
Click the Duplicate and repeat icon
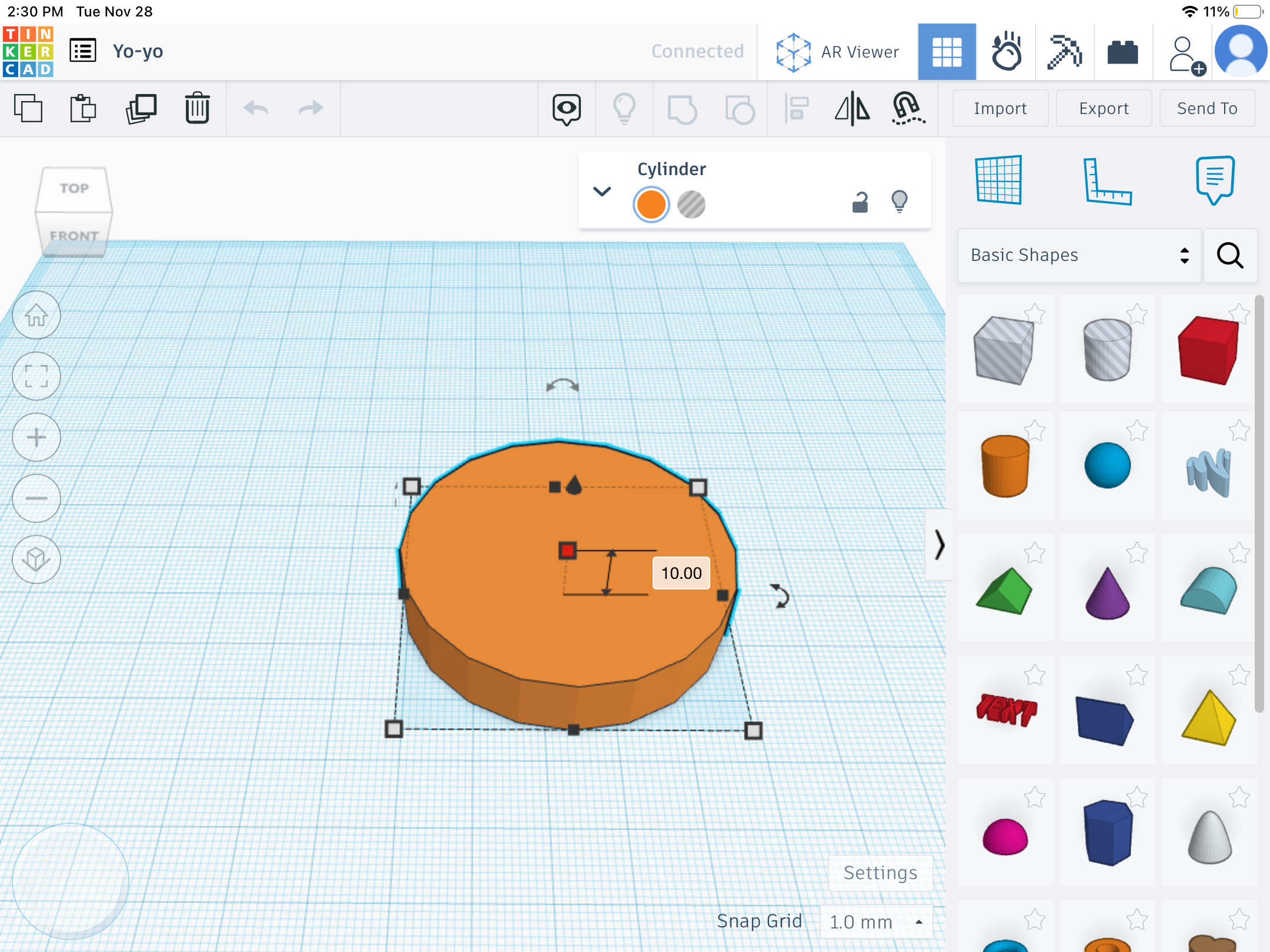(x=141, y=109)
